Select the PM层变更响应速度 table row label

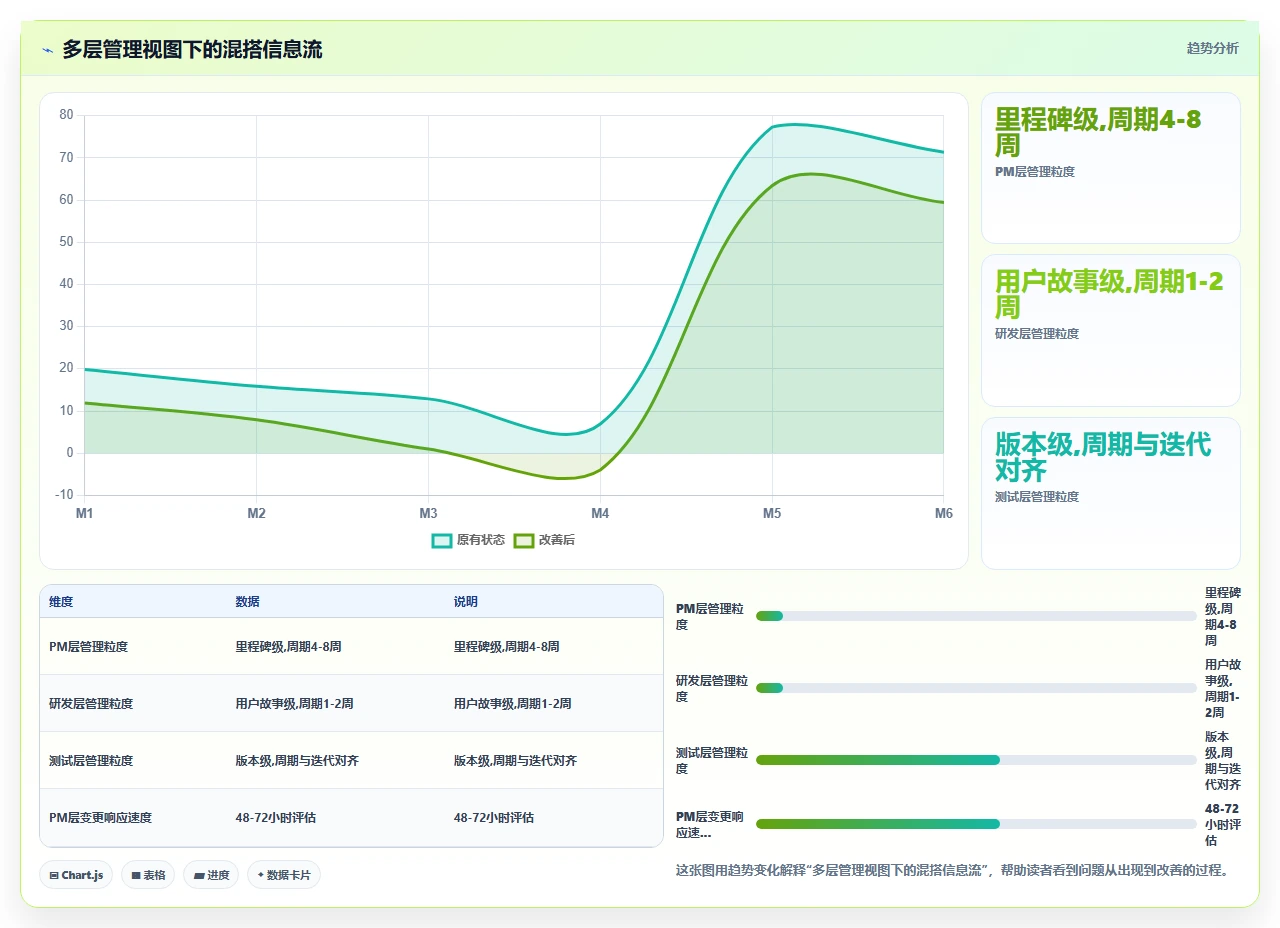pos(101,818)
